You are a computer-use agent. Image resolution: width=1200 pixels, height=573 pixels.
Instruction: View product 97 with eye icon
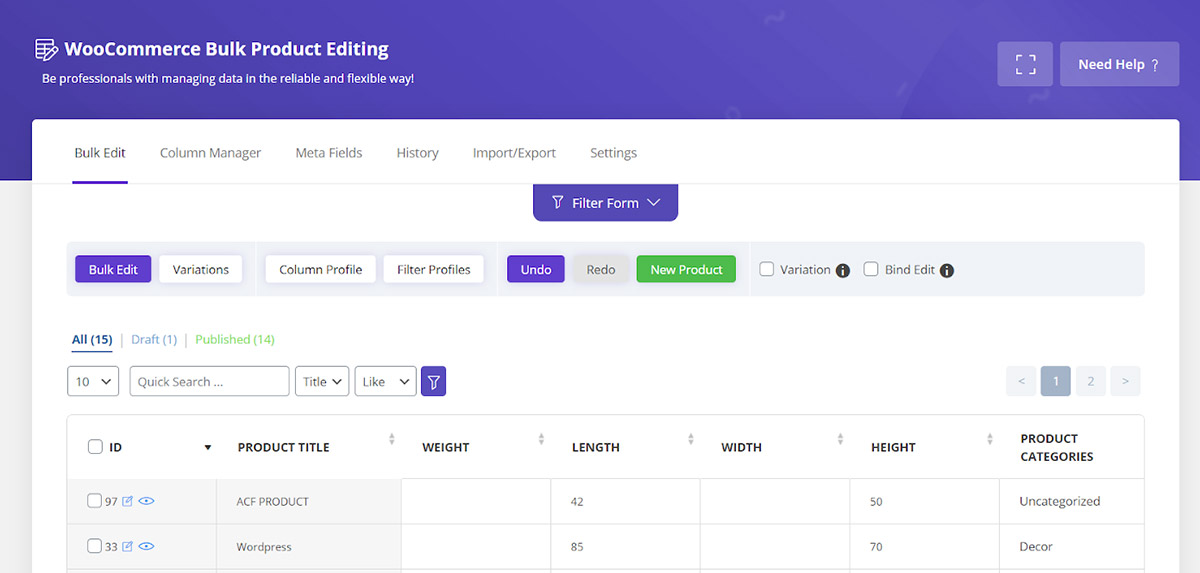tap(146, 501)
